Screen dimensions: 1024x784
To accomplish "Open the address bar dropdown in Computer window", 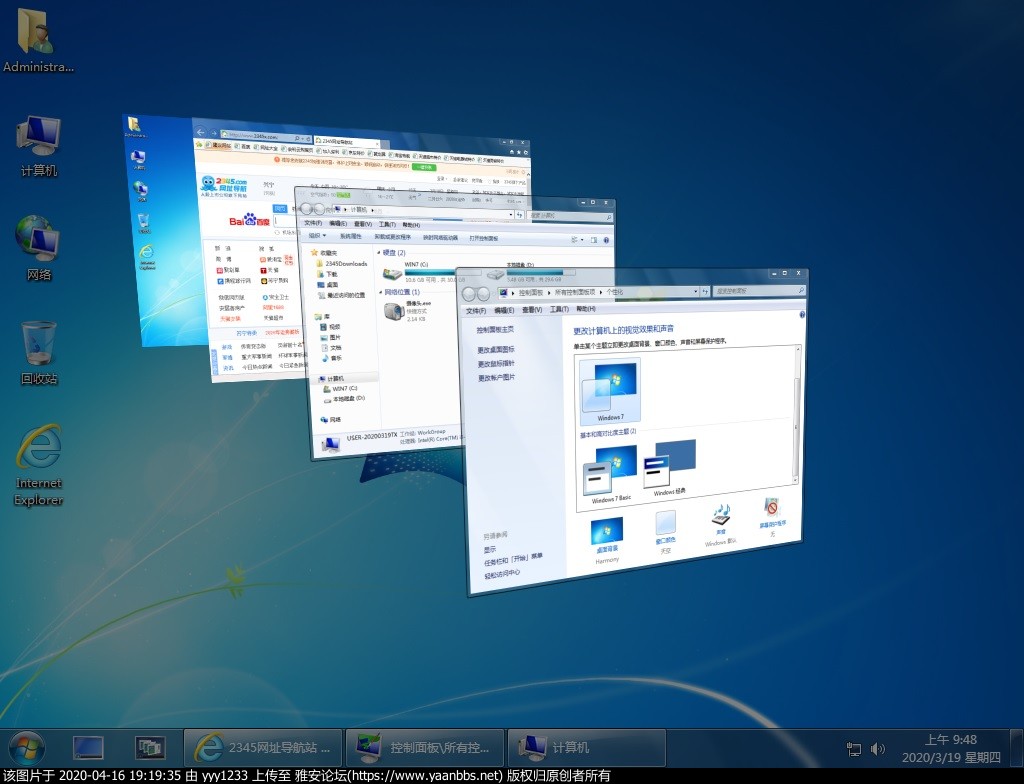I will click(511, 214).
